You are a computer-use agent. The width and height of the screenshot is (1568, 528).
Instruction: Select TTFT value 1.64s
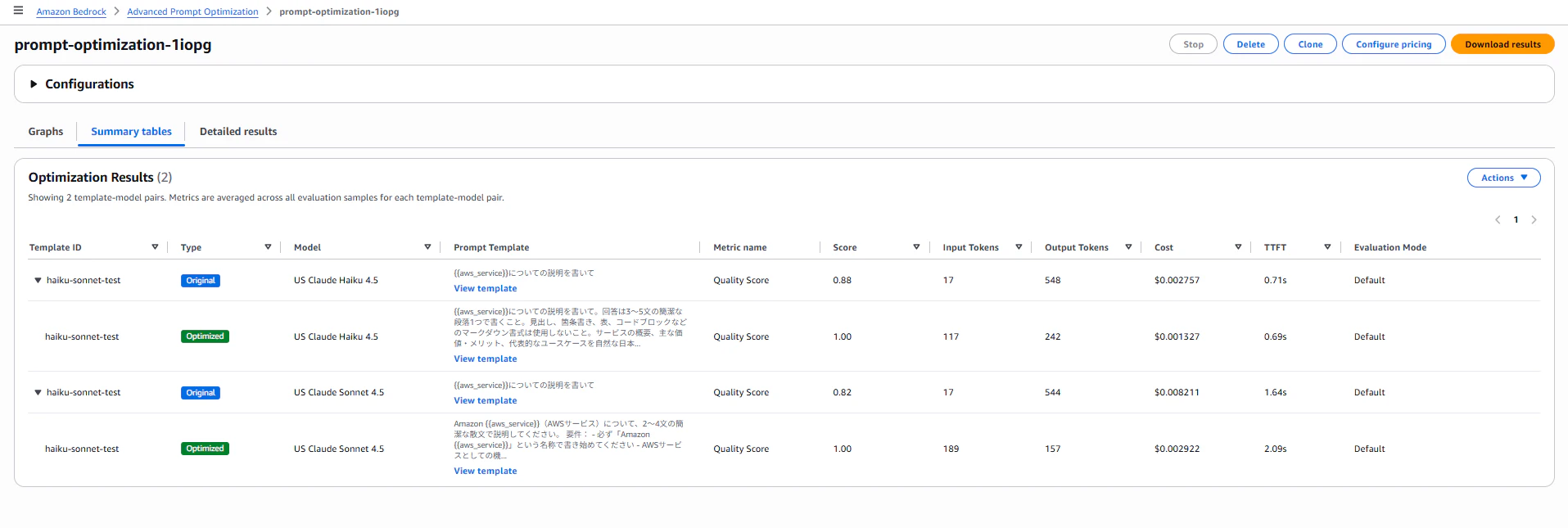coord(1275,393)
